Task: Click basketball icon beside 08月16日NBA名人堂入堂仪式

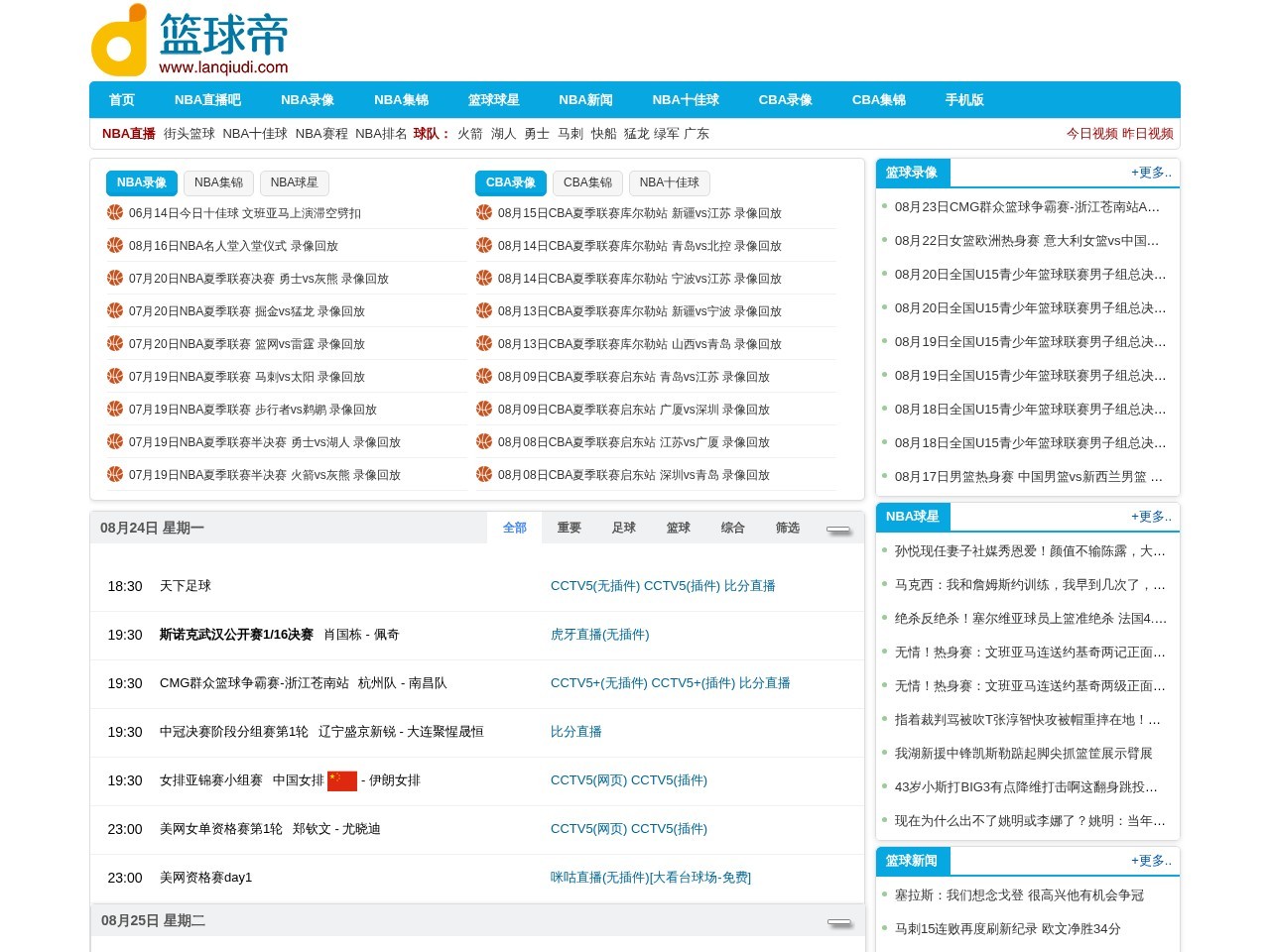Action: (115, 245)
